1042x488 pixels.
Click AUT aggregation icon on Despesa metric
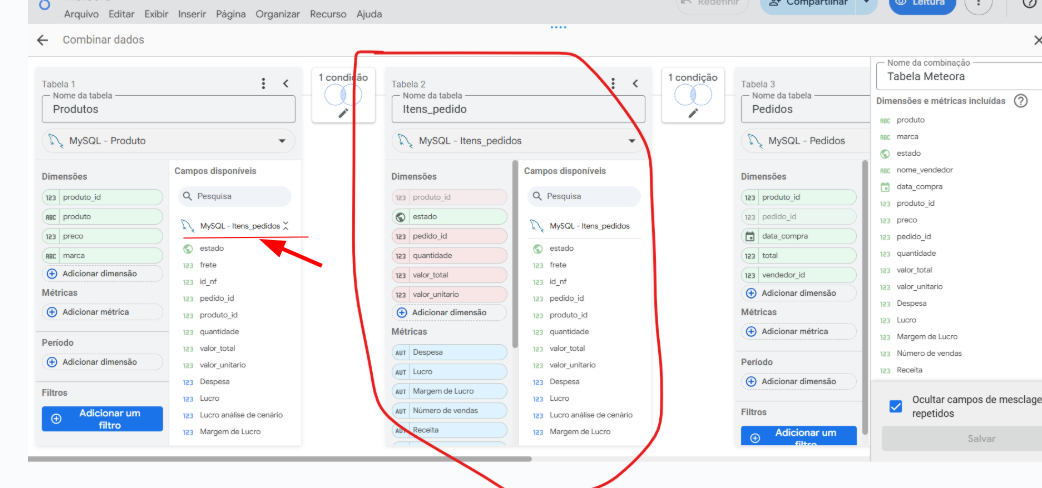(401, 352)
